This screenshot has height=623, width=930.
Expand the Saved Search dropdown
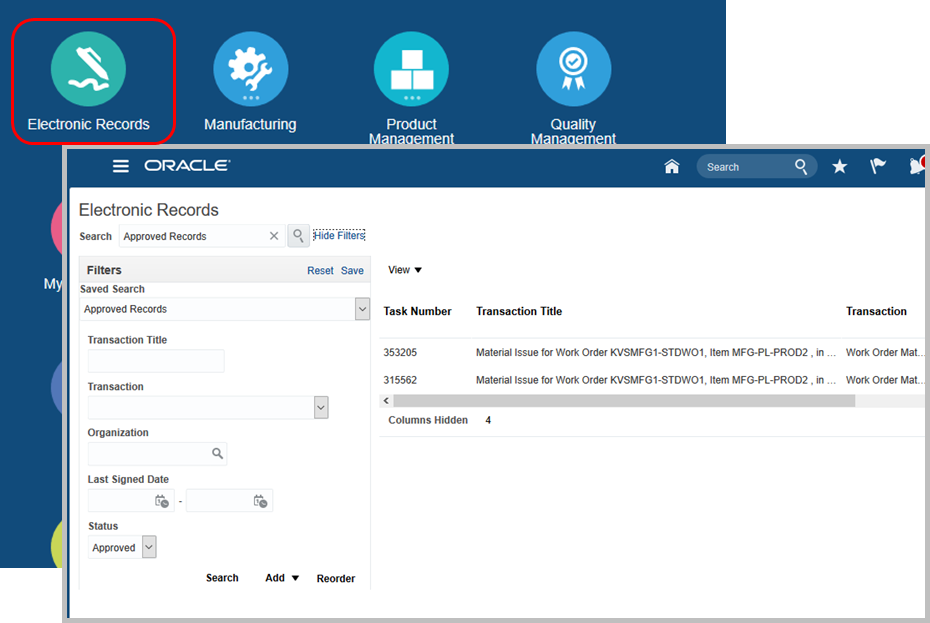tap(362, 309)
